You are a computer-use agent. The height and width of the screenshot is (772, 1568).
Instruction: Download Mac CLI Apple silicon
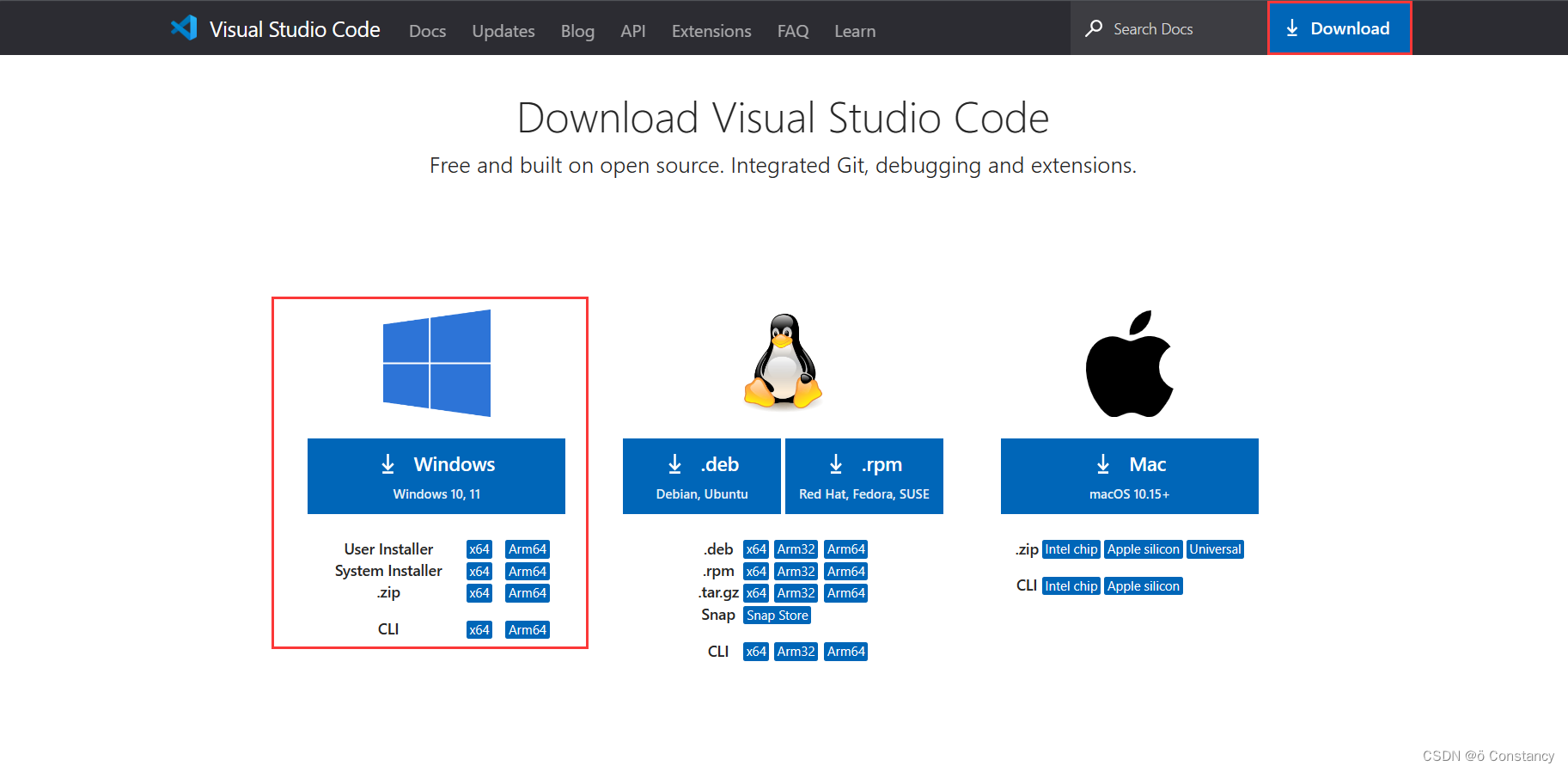click(1144, 586)
